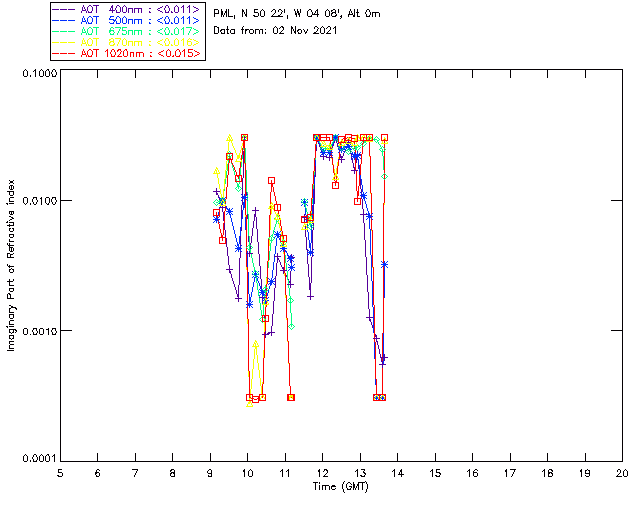Viewport: 640px width, 512px height.
Task: Click the x-axis label 9
Action: 210,473
